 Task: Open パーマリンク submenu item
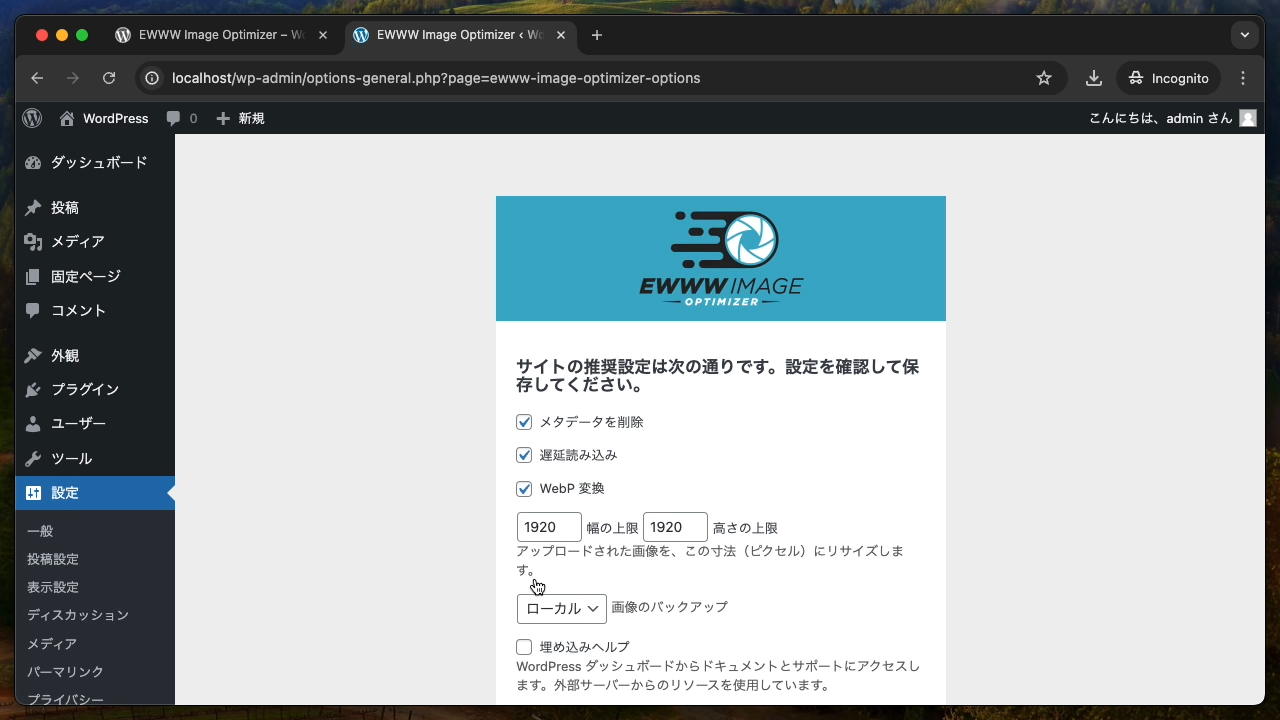pos(65,672)
